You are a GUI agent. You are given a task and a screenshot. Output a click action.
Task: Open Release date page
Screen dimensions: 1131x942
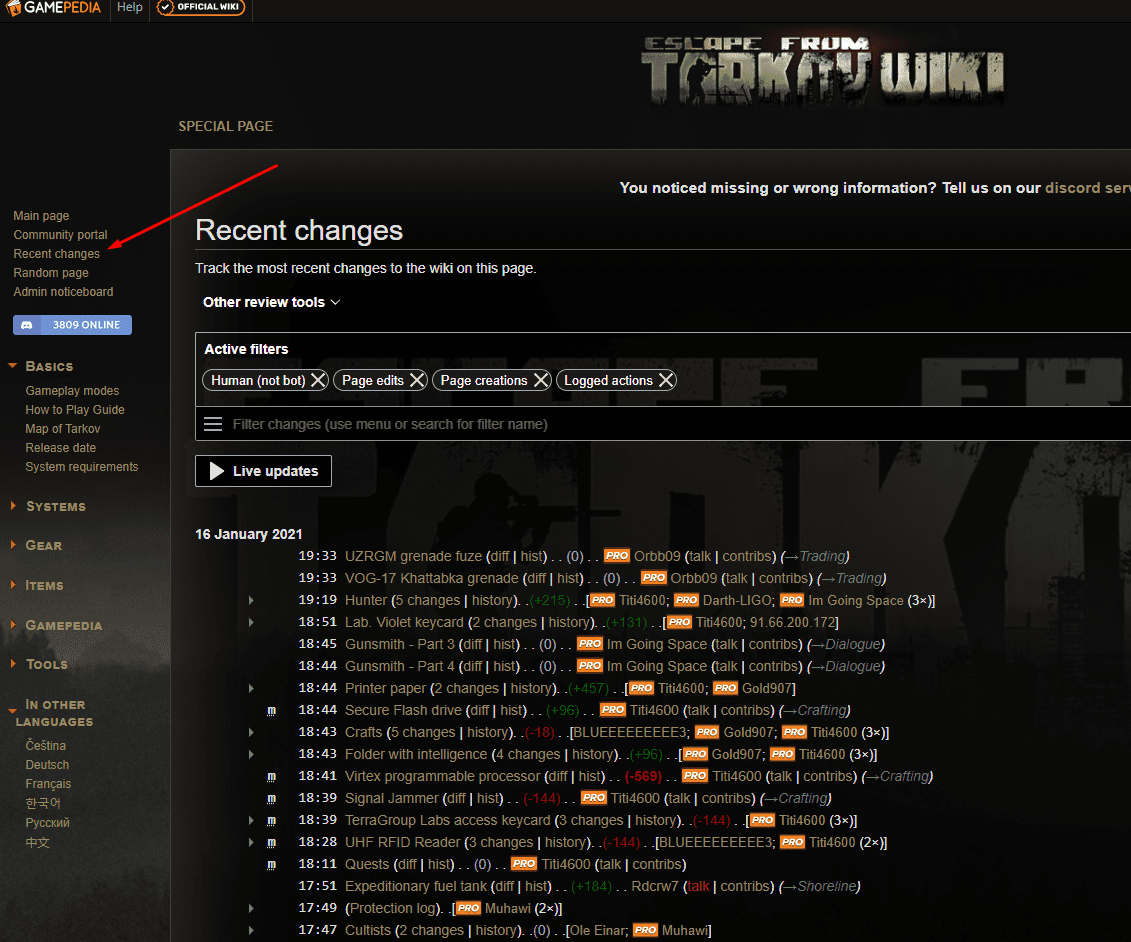click(x=61, y=447)
